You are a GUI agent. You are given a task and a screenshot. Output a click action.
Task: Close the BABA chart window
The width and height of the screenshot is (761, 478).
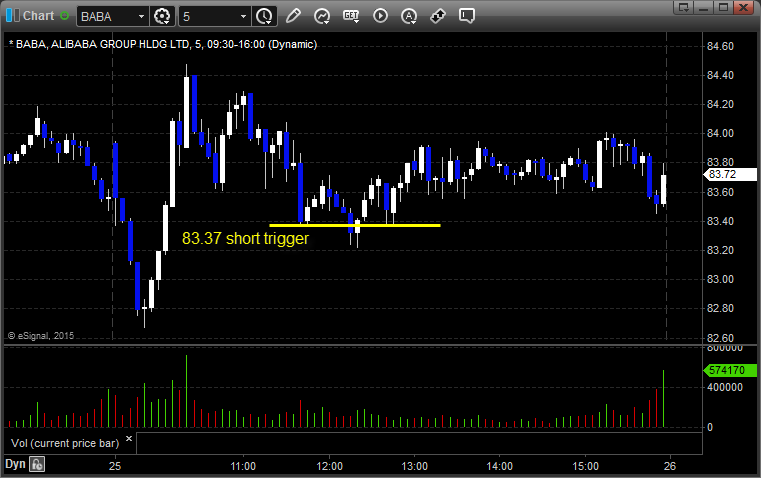click(743, 7)
